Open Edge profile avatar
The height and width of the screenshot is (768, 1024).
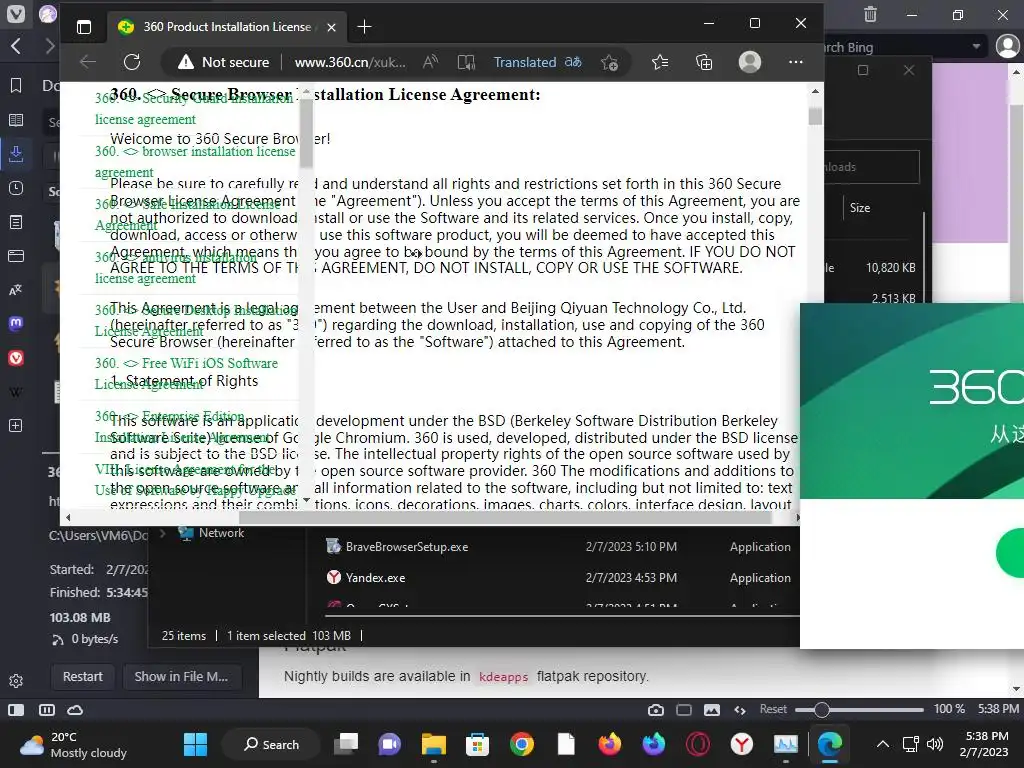750,62
